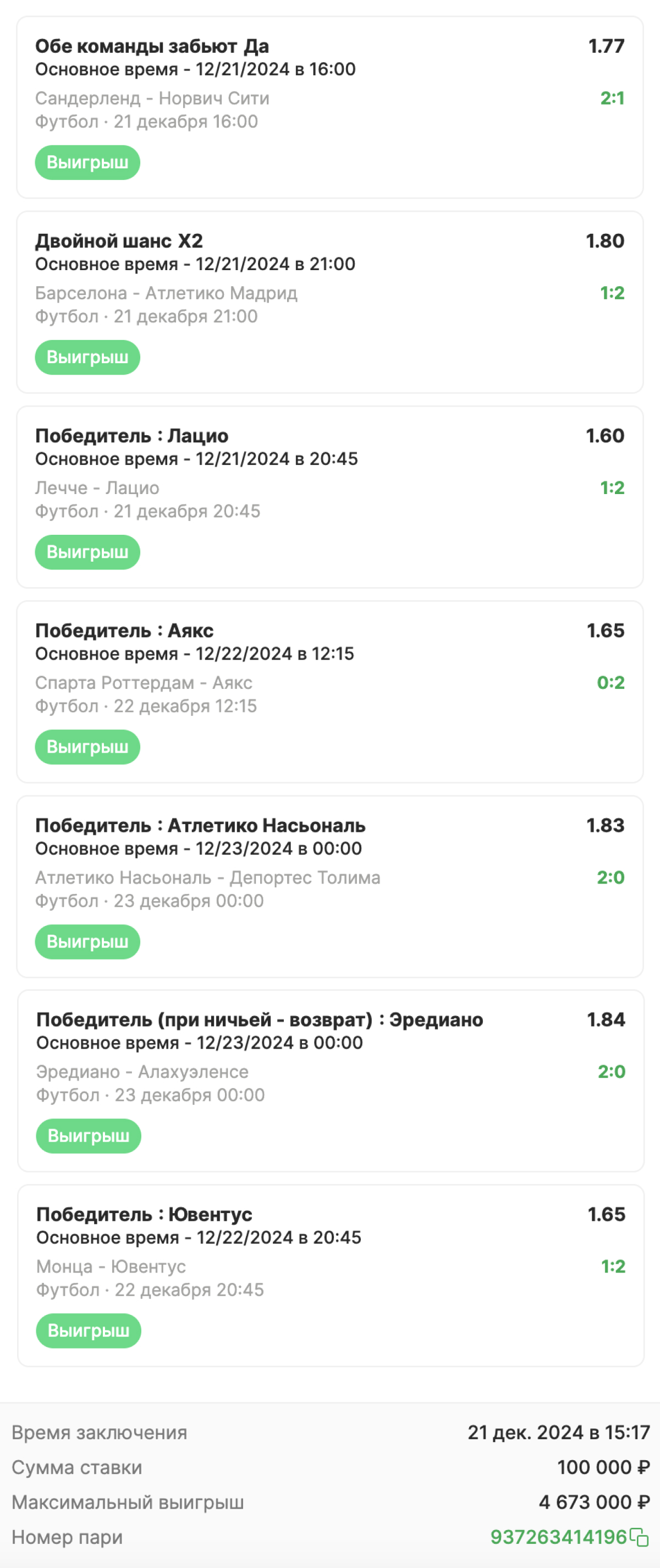Tap the Выигрыш badge under Барселона match
660x1568 pixels.
87,357
